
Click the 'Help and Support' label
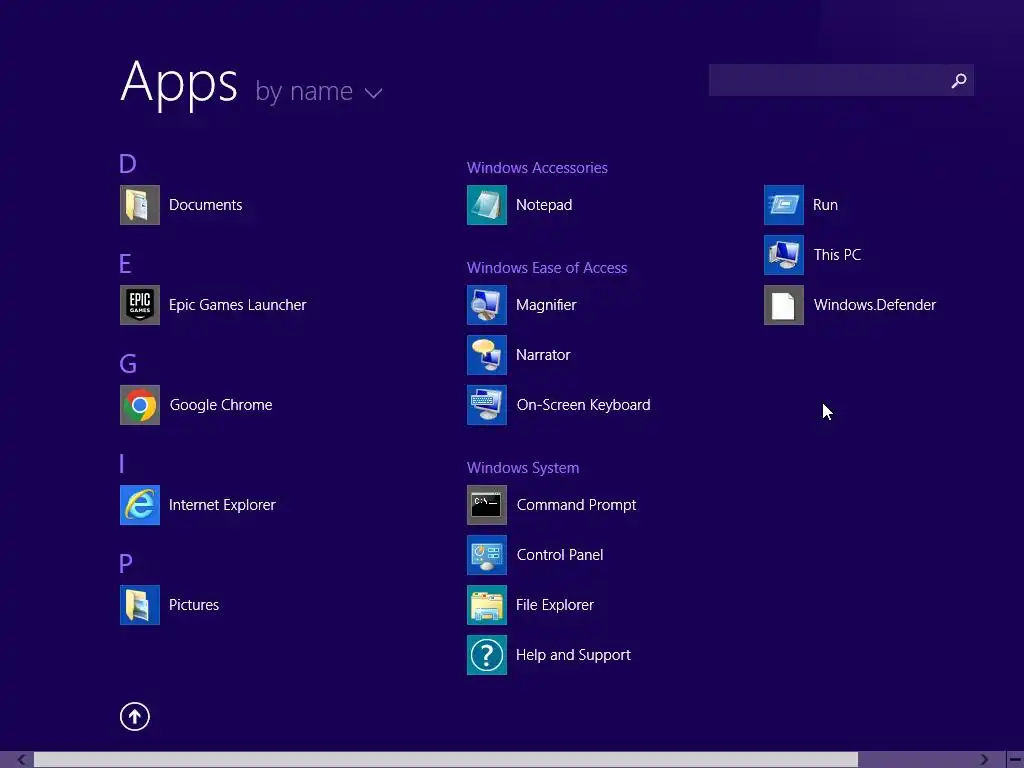pyautogui.click(x=573, y=655)
